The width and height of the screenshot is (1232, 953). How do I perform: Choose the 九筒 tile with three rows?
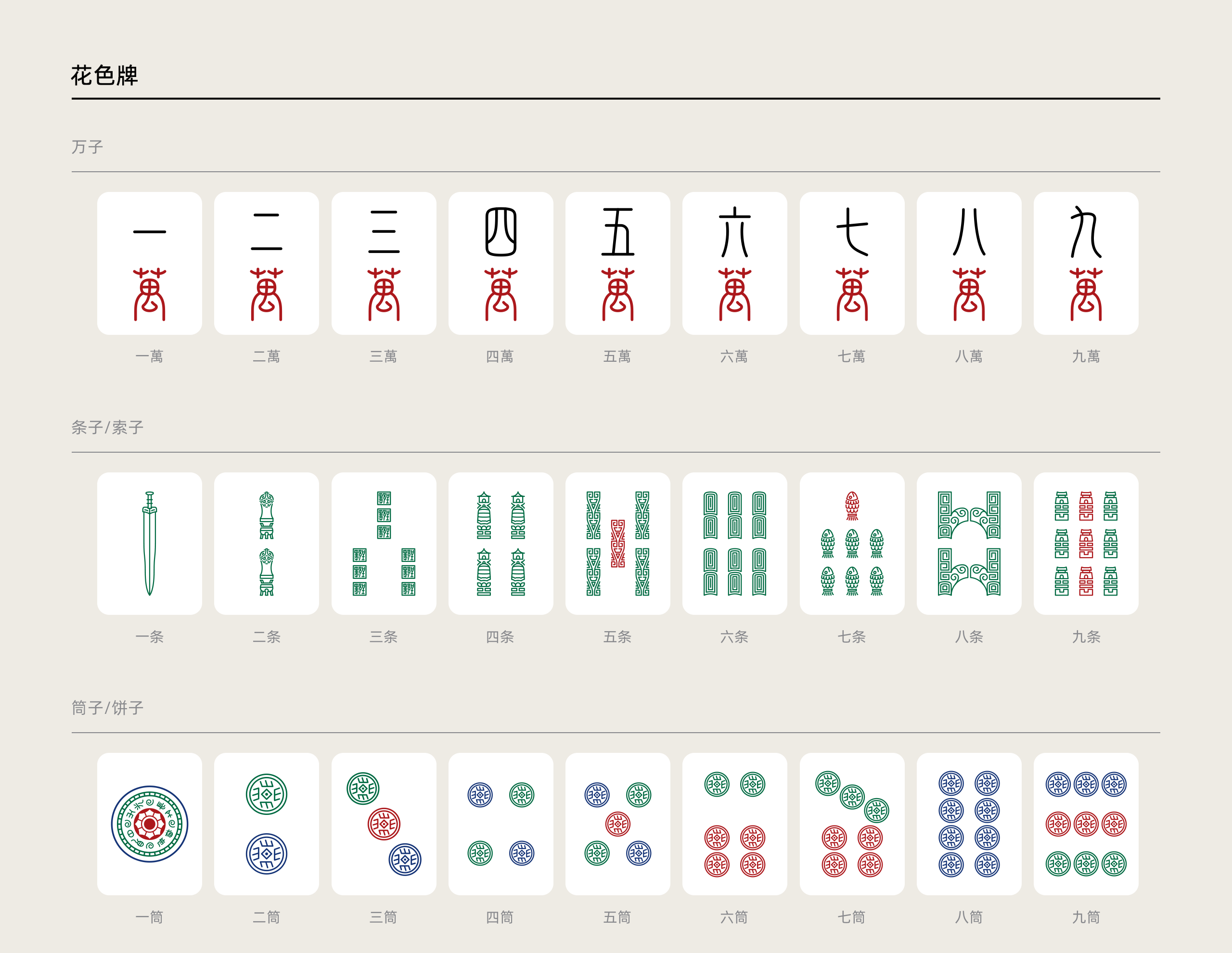(x=1086, y=823)
